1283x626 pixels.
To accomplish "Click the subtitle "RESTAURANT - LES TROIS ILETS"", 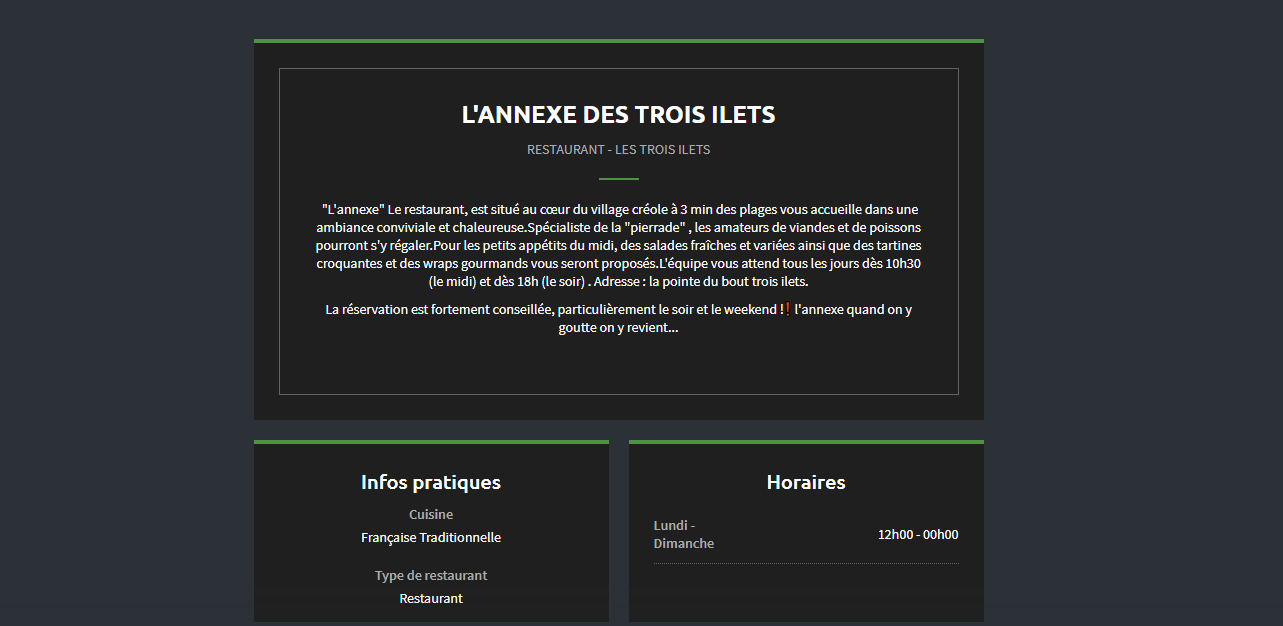I will (x=618, y=150).
